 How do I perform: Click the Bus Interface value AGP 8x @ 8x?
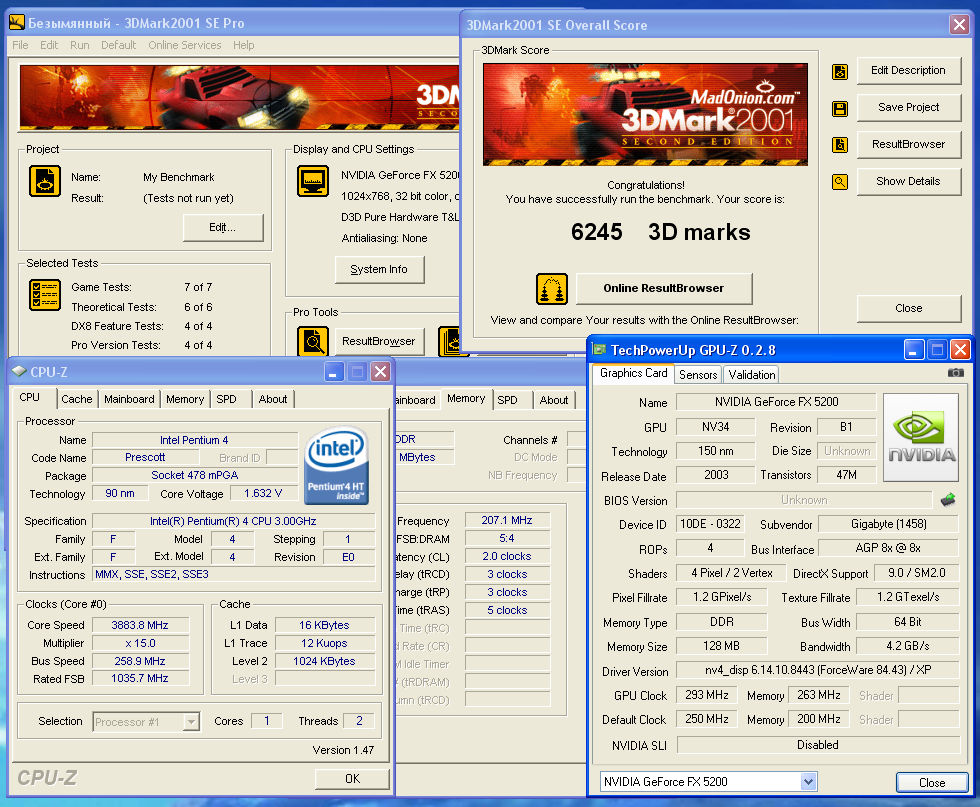[x=888, y=548]
